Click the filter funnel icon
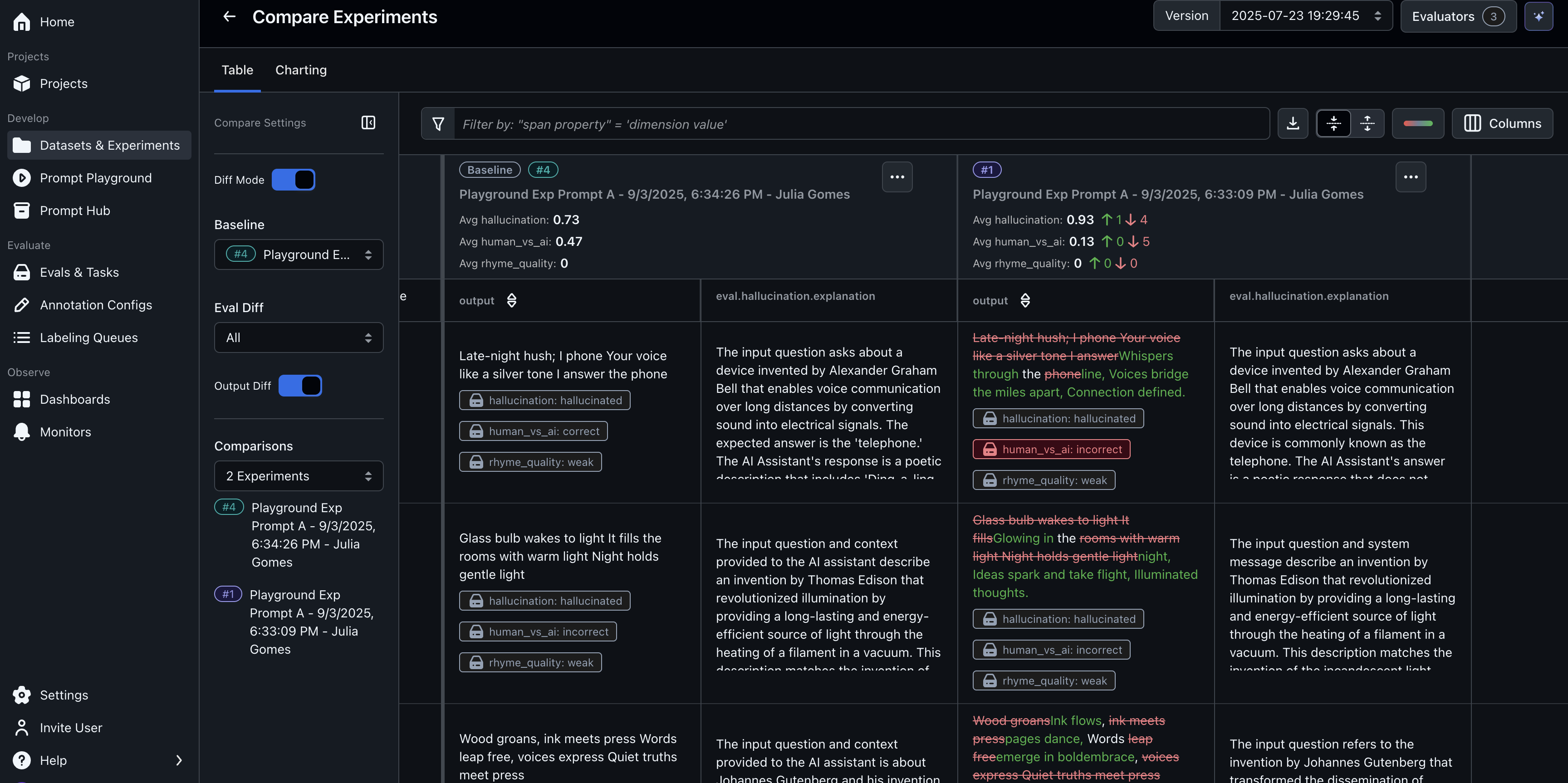This screenshot has height=783, width=1568. [438, 124]
